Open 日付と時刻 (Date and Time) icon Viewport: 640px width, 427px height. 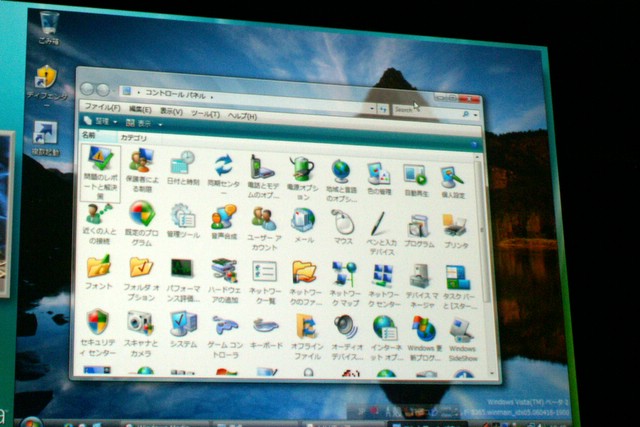click(182, 168)
